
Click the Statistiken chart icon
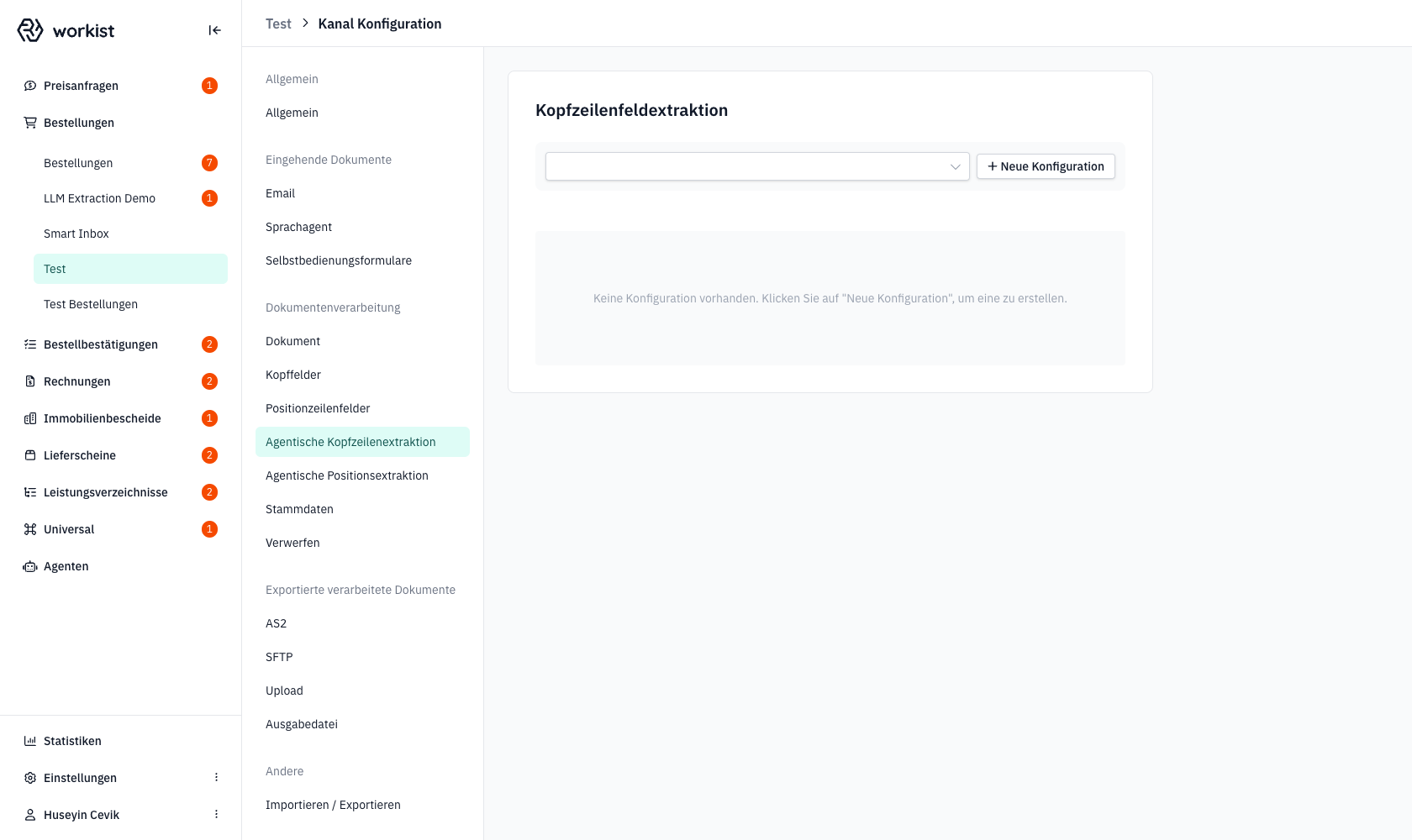[30, 741]
